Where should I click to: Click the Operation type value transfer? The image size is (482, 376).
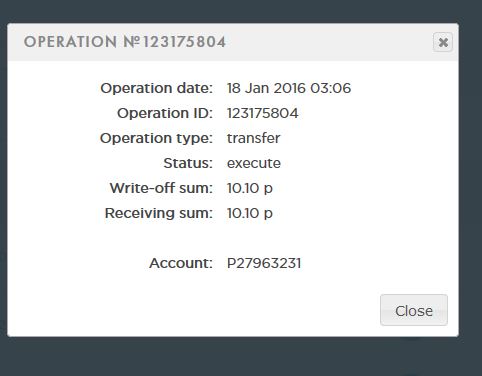pos(253,138)
